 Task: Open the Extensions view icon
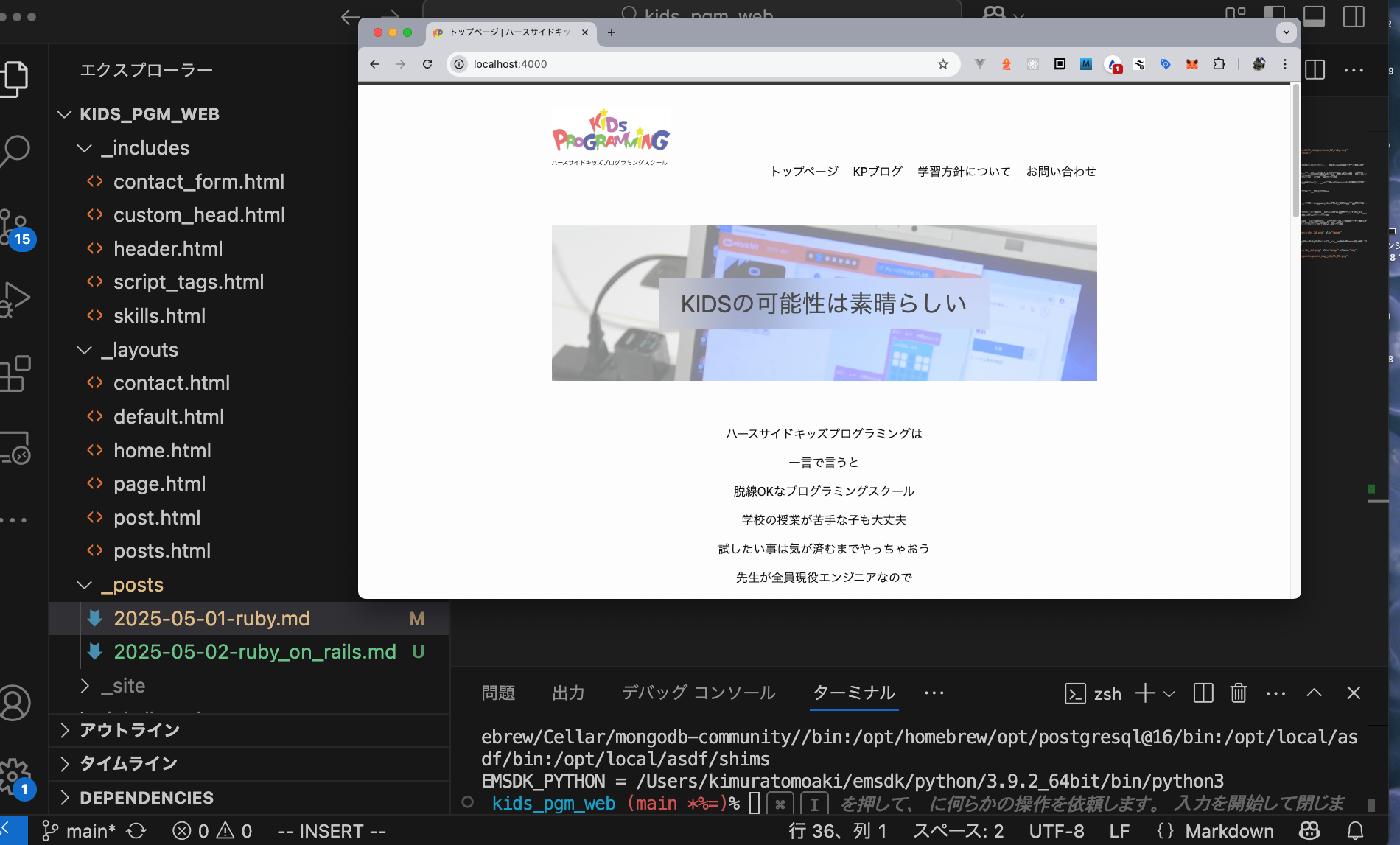15,374
